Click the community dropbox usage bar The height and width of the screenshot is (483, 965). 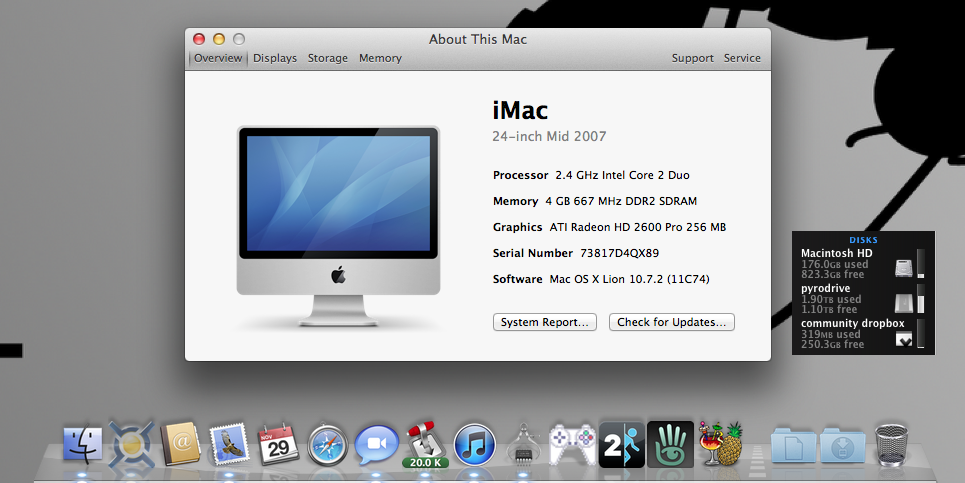click(x=921, y=333)
